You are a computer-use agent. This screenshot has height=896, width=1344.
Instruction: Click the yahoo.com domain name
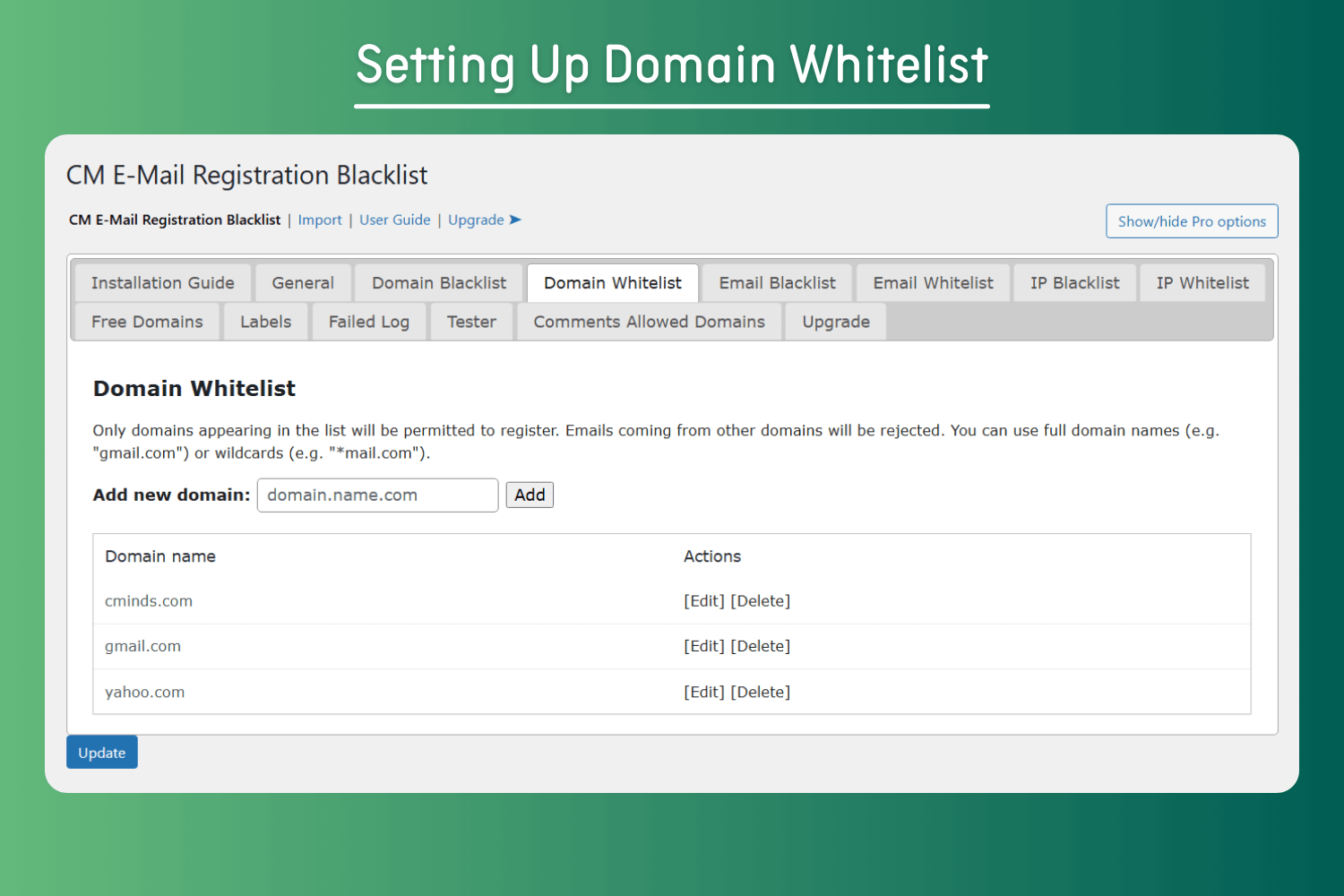tap(144, 692)
